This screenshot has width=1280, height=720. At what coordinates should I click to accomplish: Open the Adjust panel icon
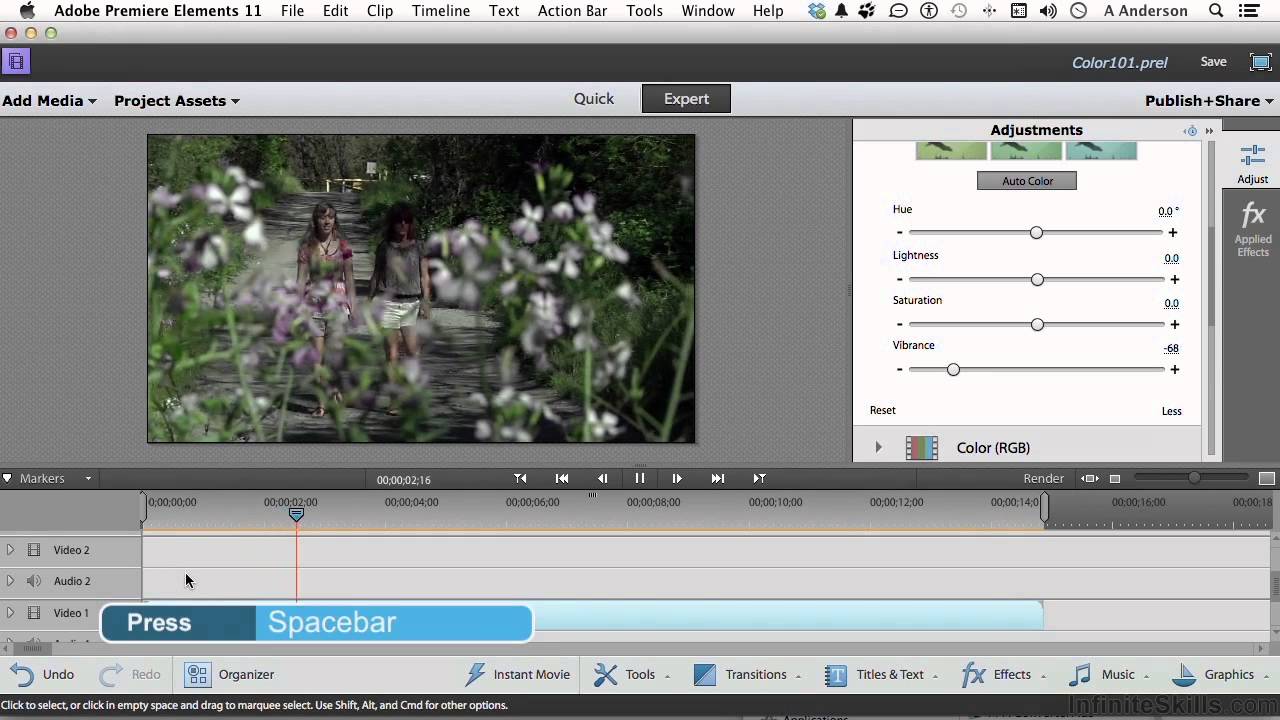coord(1252,164)
